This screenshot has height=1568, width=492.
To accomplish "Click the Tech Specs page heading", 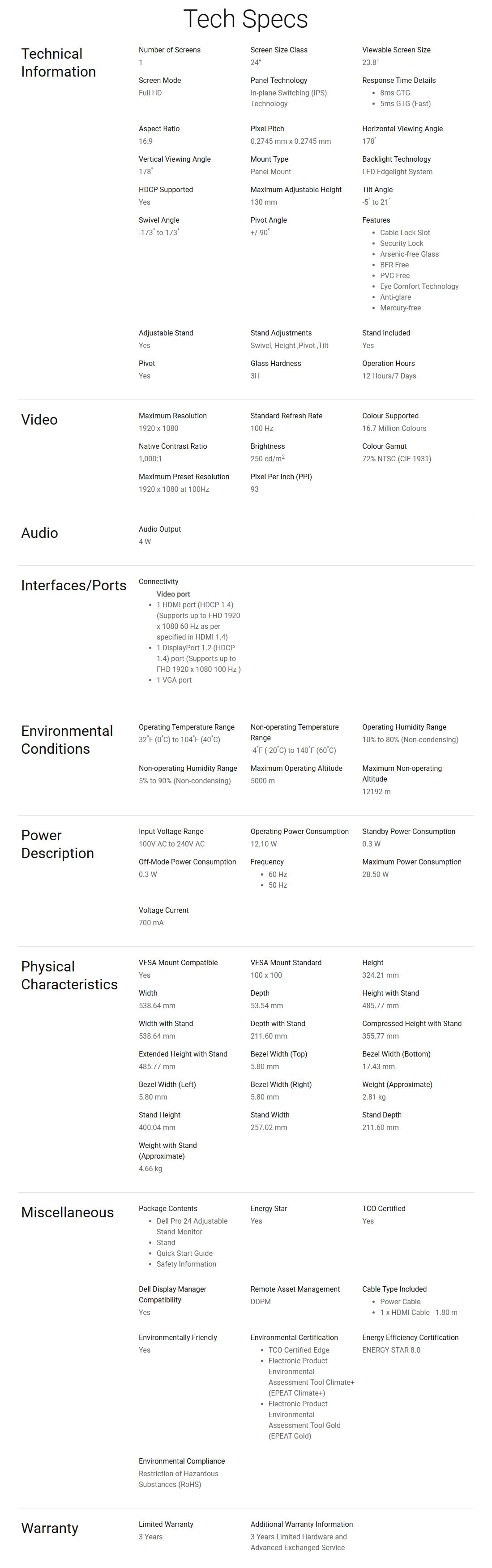I will [246, 19].
